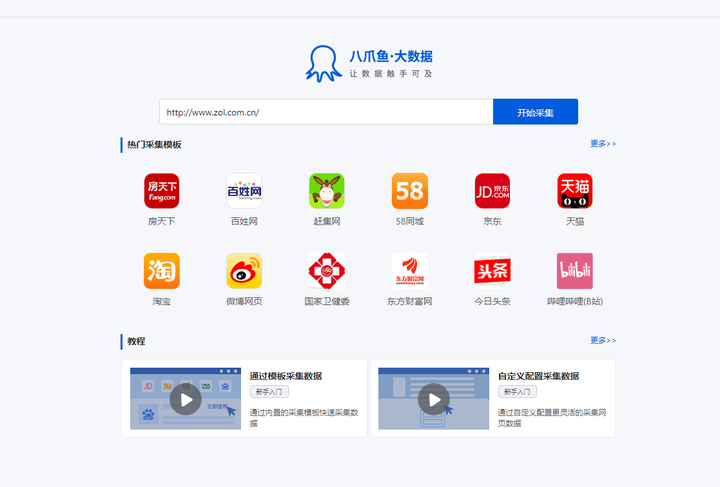Click the 淘宝 text label

(162, 301)
